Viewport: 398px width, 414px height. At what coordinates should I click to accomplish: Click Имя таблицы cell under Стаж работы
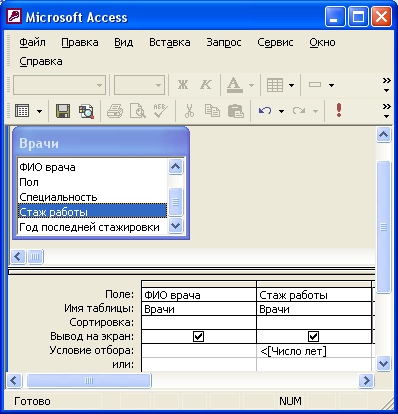coord(314,309)
